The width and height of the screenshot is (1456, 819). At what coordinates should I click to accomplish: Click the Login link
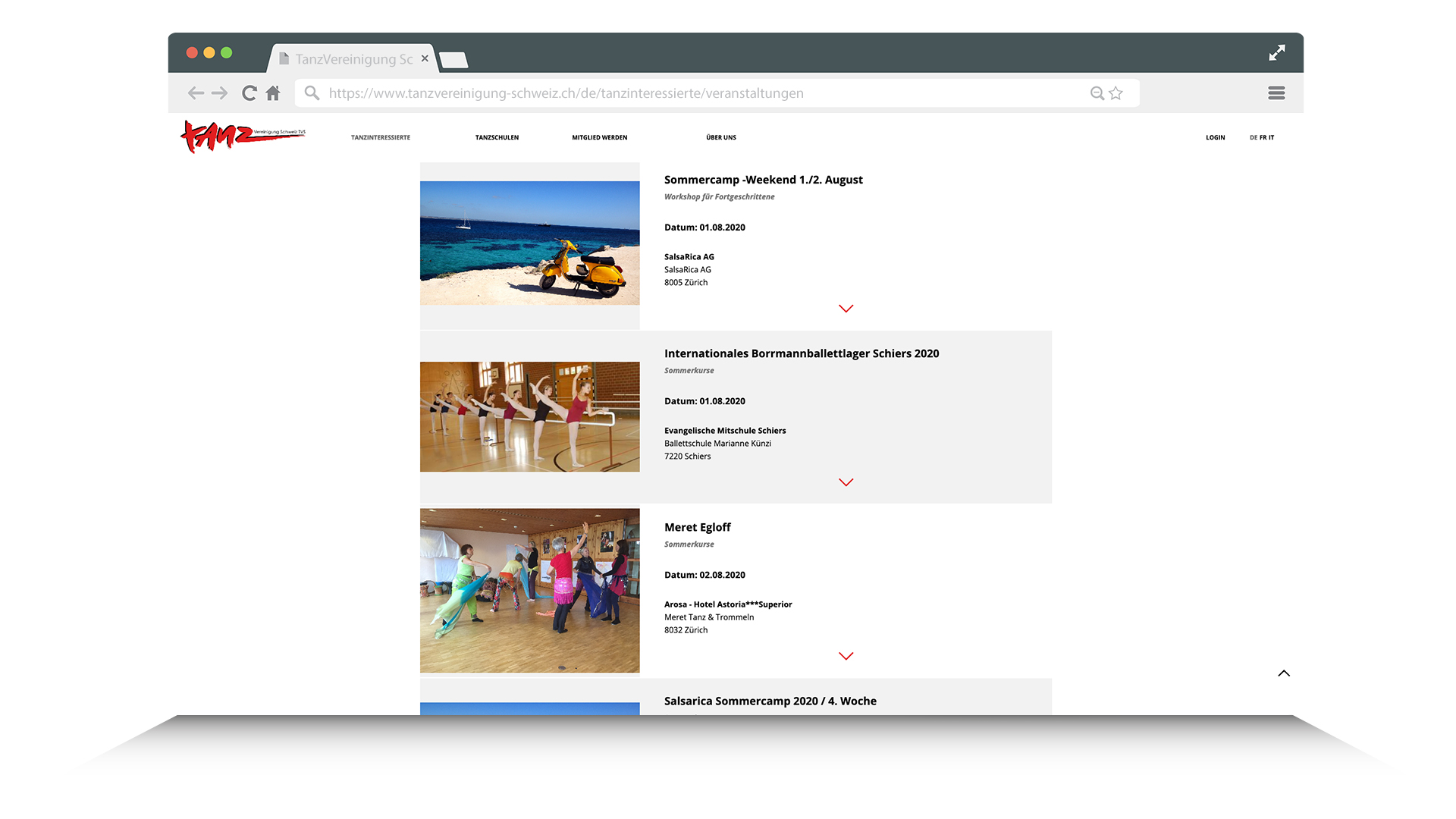coord(1215,138)
